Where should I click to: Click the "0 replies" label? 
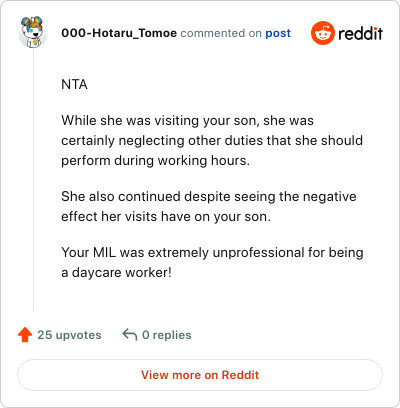167,335
